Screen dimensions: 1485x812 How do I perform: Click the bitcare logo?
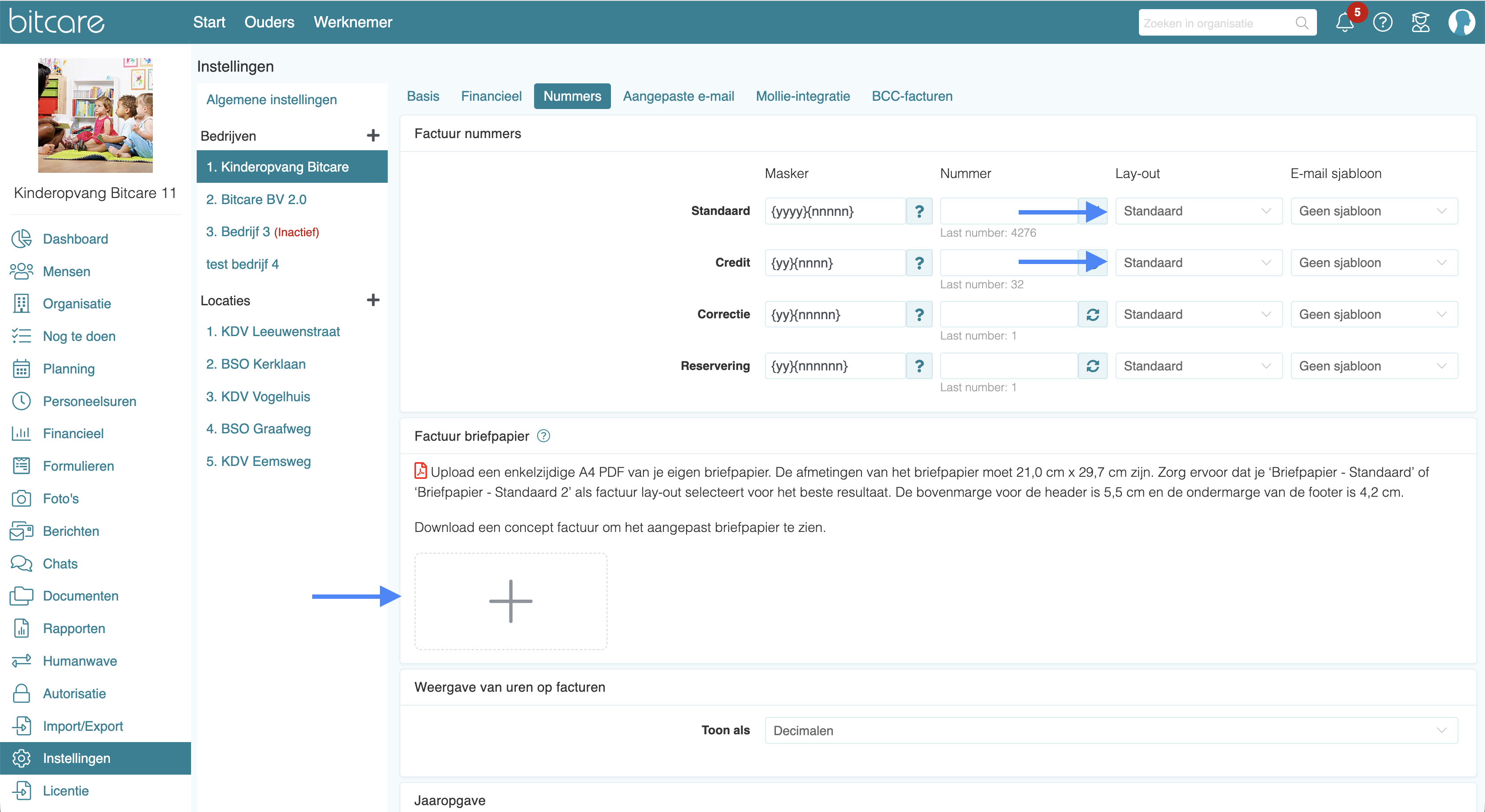pos(56,22)
